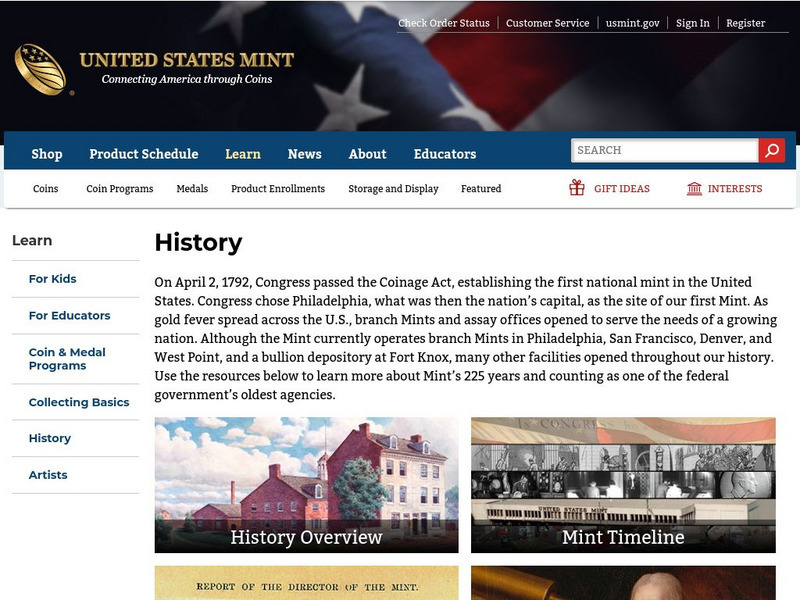
Task: Open the Mint Timeline thumbnail
Action: tap(623, 485)
